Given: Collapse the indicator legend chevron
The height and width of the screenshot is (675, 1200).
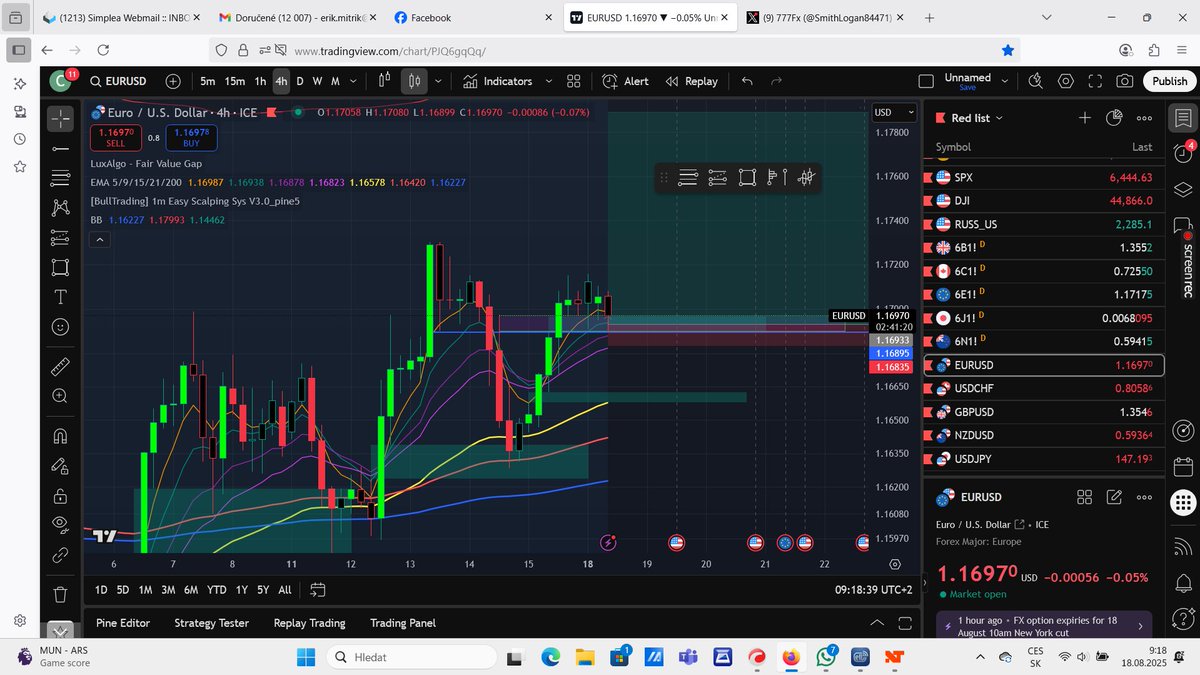Looking at the screenshot, I should click(99, 239).
